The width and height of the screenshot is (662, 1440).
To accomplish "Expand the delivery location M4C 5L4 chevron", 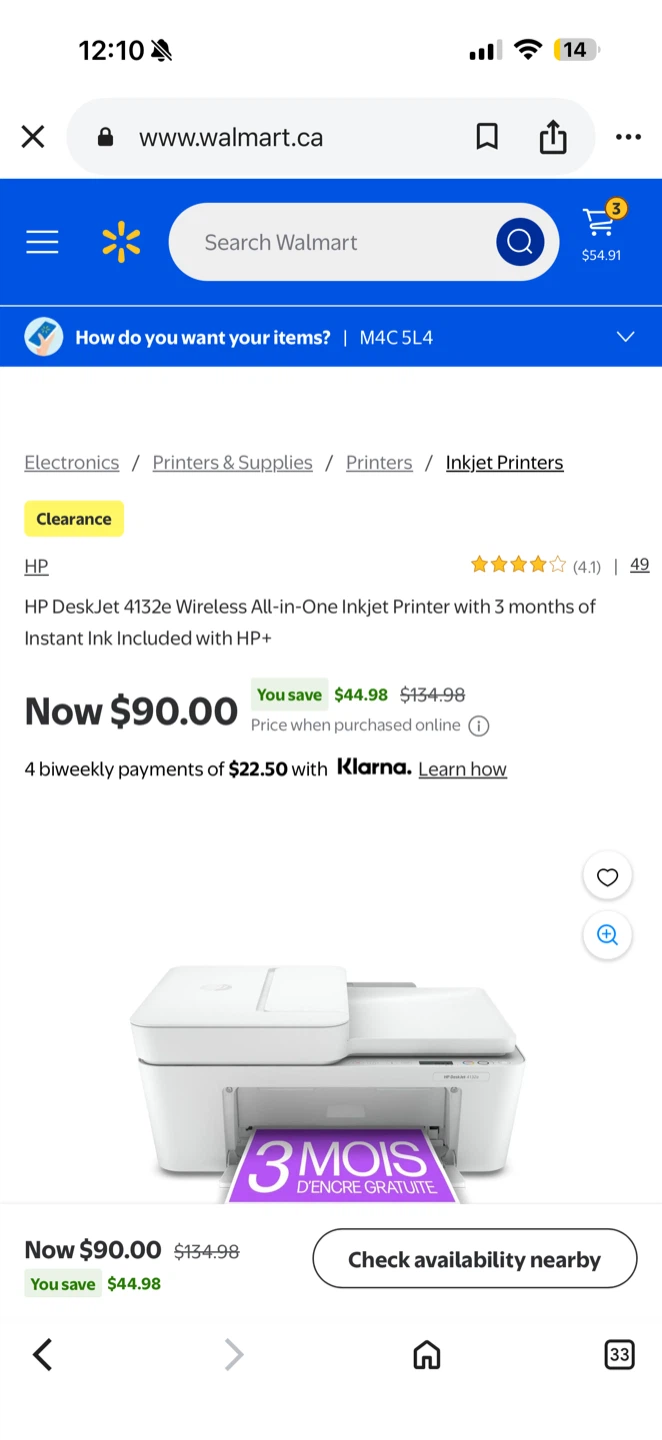I will point(625,337).
